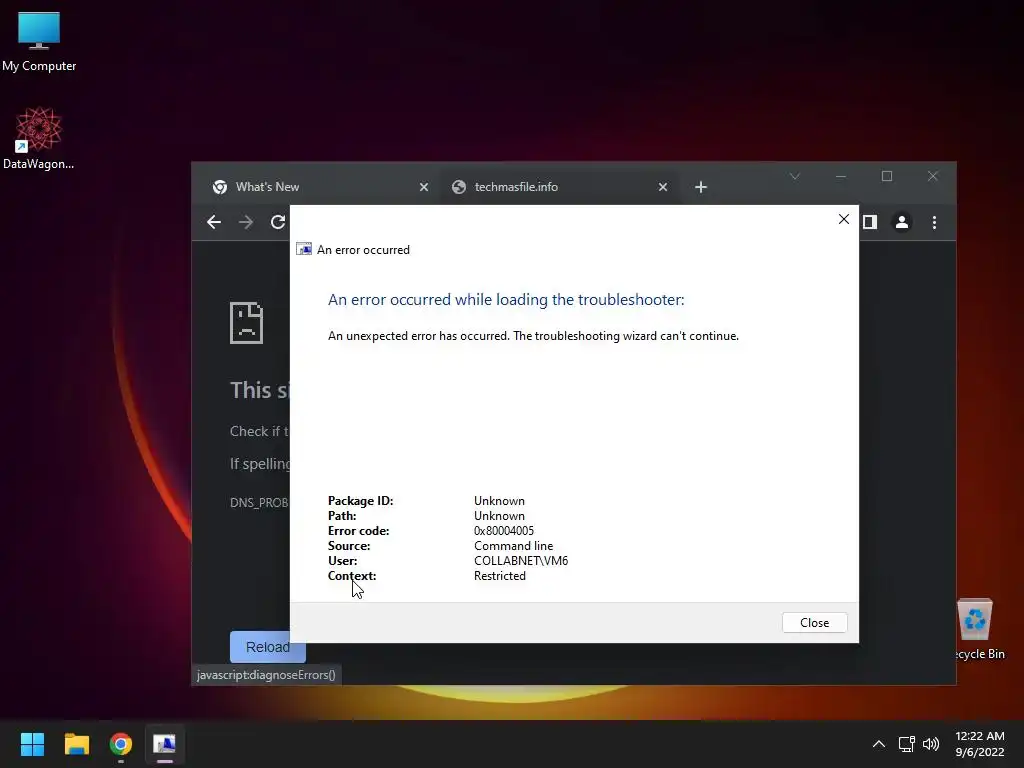Click the COLLABNET\VM6 user value
Image resolution: width=1024 pixels, height=768 pixels.
point(521,561)
